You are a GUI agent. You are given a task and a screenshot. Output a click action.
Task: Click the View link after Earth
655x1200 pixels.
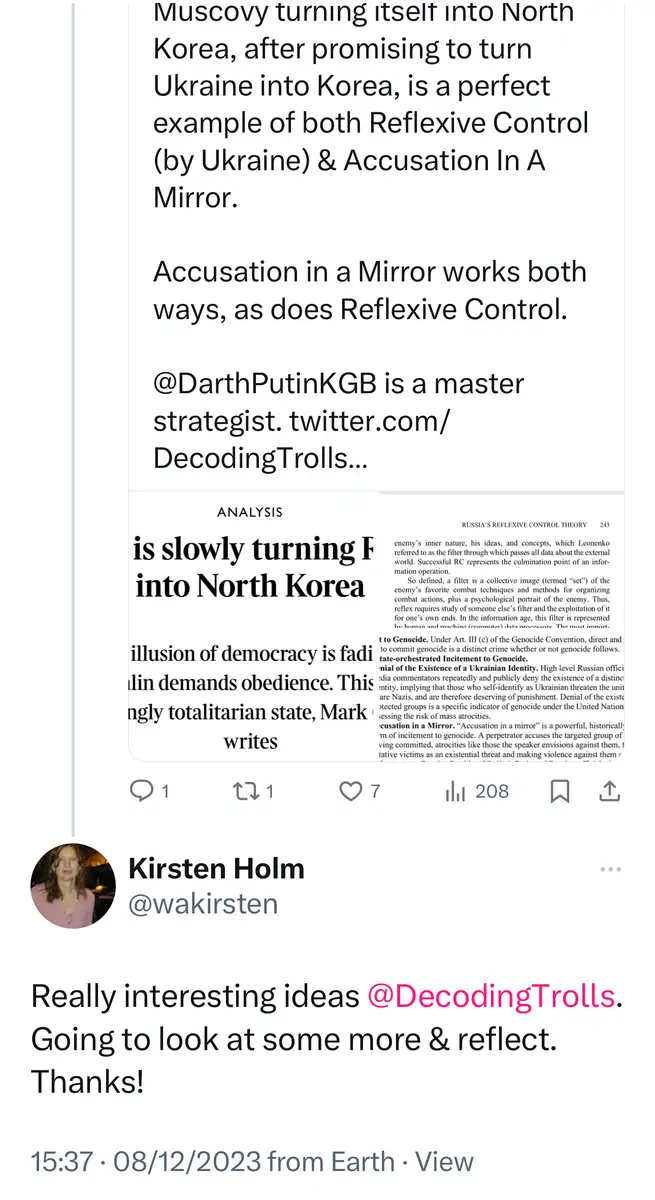click(444, 1161)
